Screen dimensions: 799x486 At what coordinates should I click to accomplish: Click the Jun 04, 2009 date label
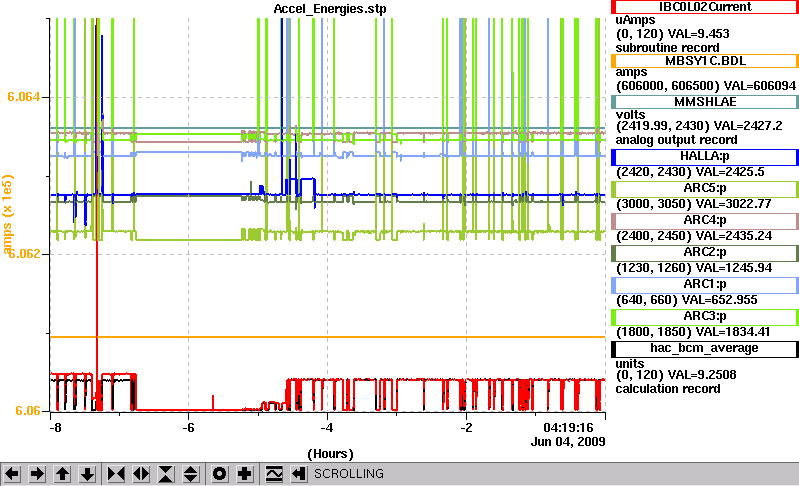pos(568,442)
